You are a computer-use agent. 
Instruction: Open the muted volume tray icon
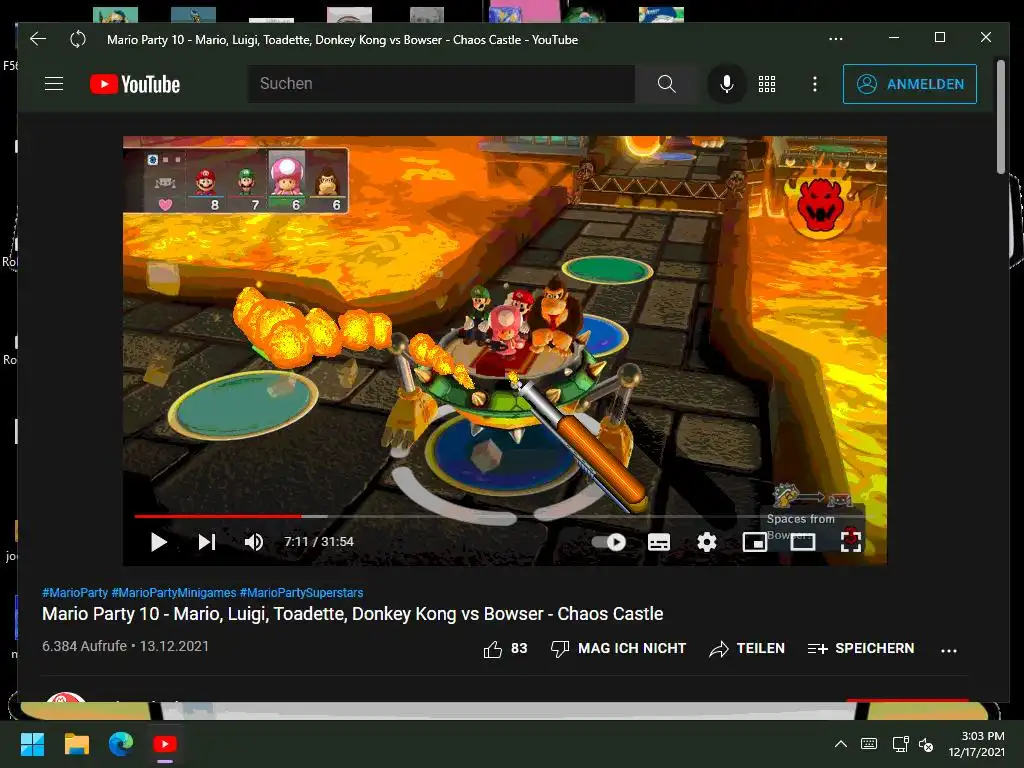(926, 744)
